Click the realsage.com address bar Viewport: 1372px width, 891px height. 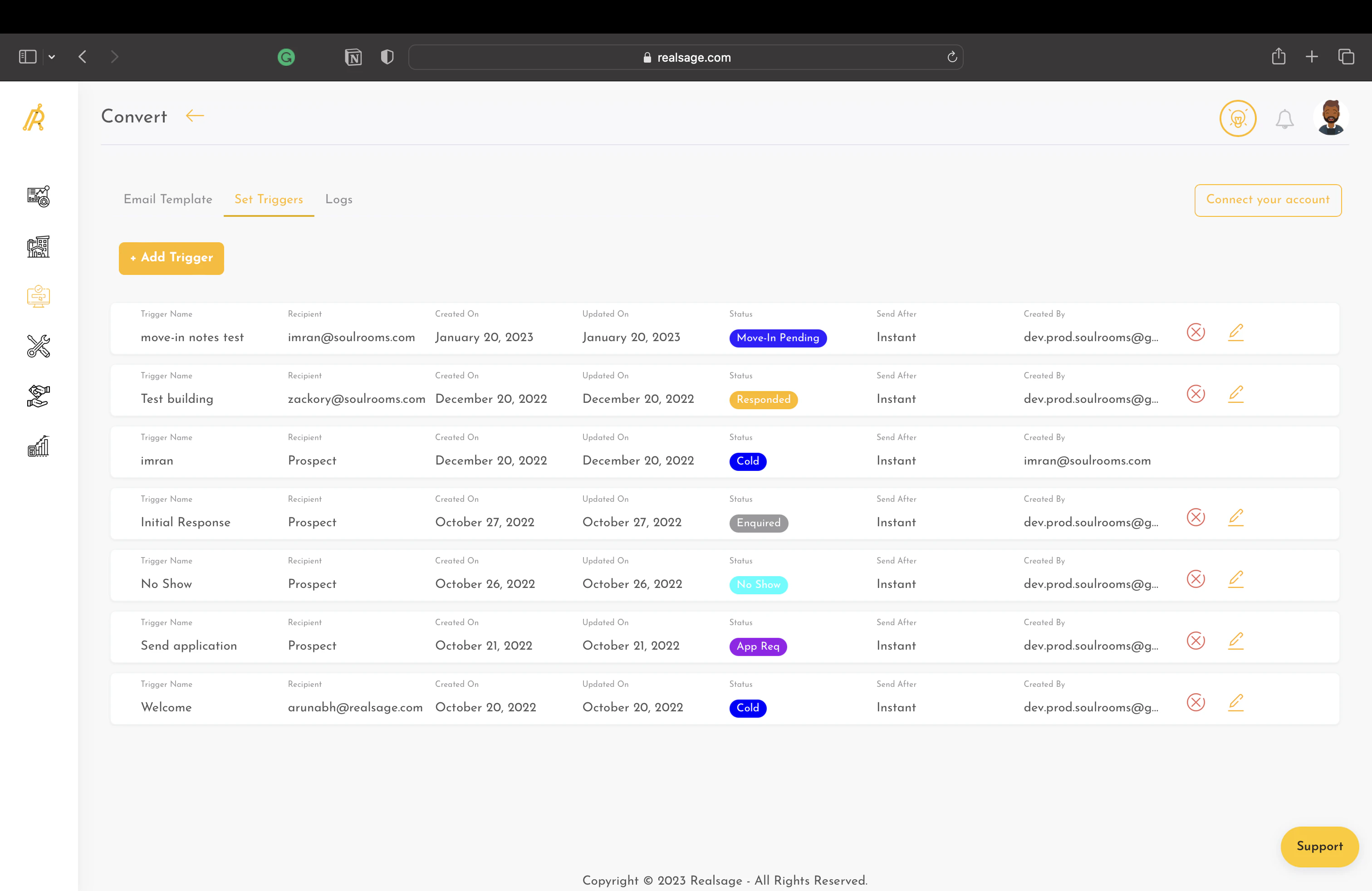pyautogui.click(x=686, y=57)
